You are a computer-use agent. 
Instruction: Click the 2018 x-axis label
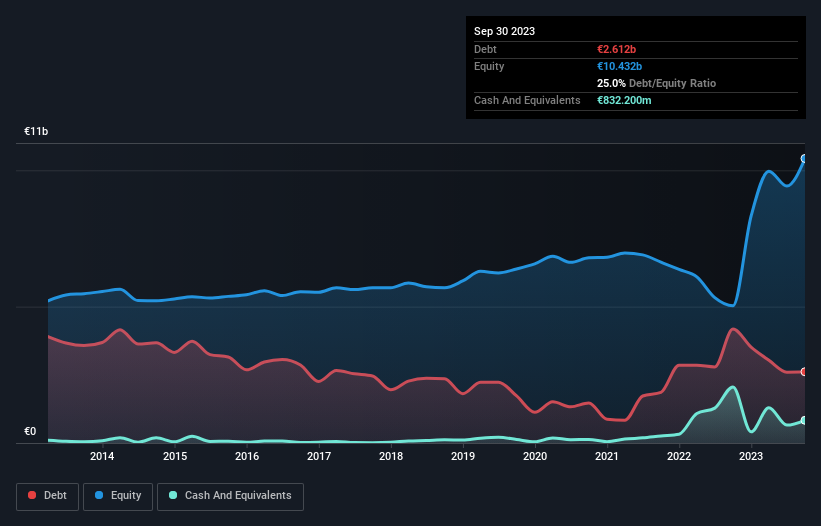[391, 456]
